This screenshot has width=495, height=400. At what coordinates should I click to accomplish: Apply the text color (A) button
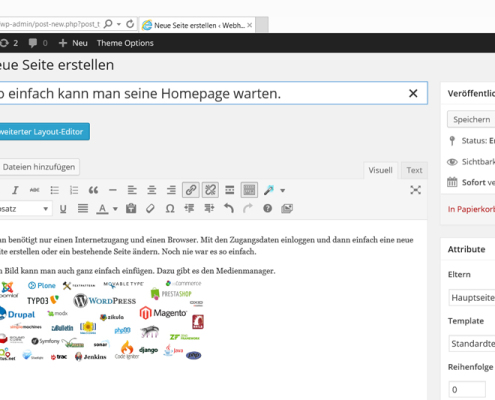[x=102, y=209]
